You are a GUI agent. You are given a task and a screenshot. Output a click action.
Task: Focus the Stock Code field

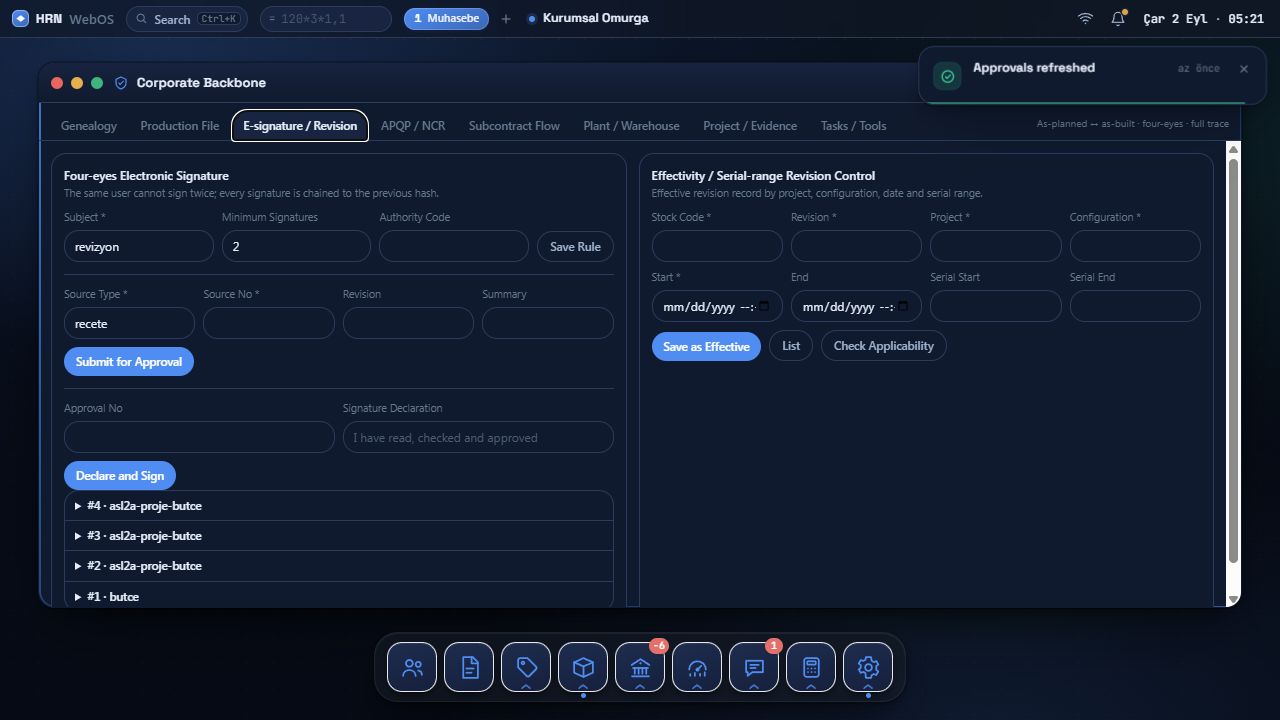pos(717,247)
